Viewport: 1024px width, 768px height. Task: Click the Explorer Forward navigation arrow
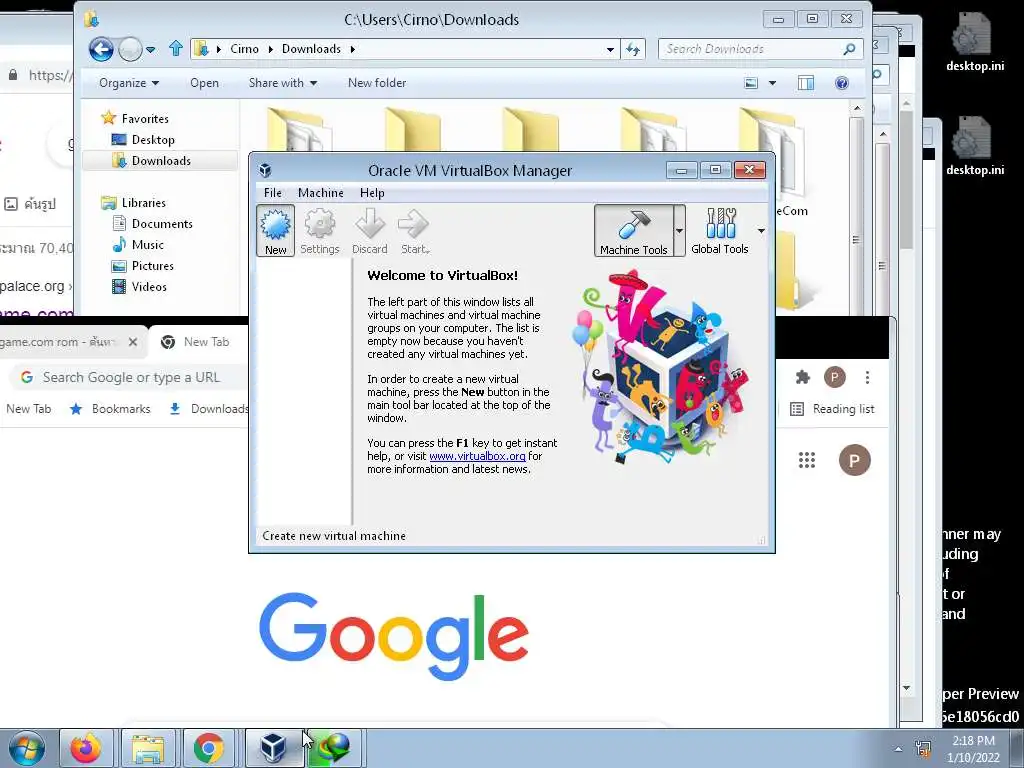(130, 49)
